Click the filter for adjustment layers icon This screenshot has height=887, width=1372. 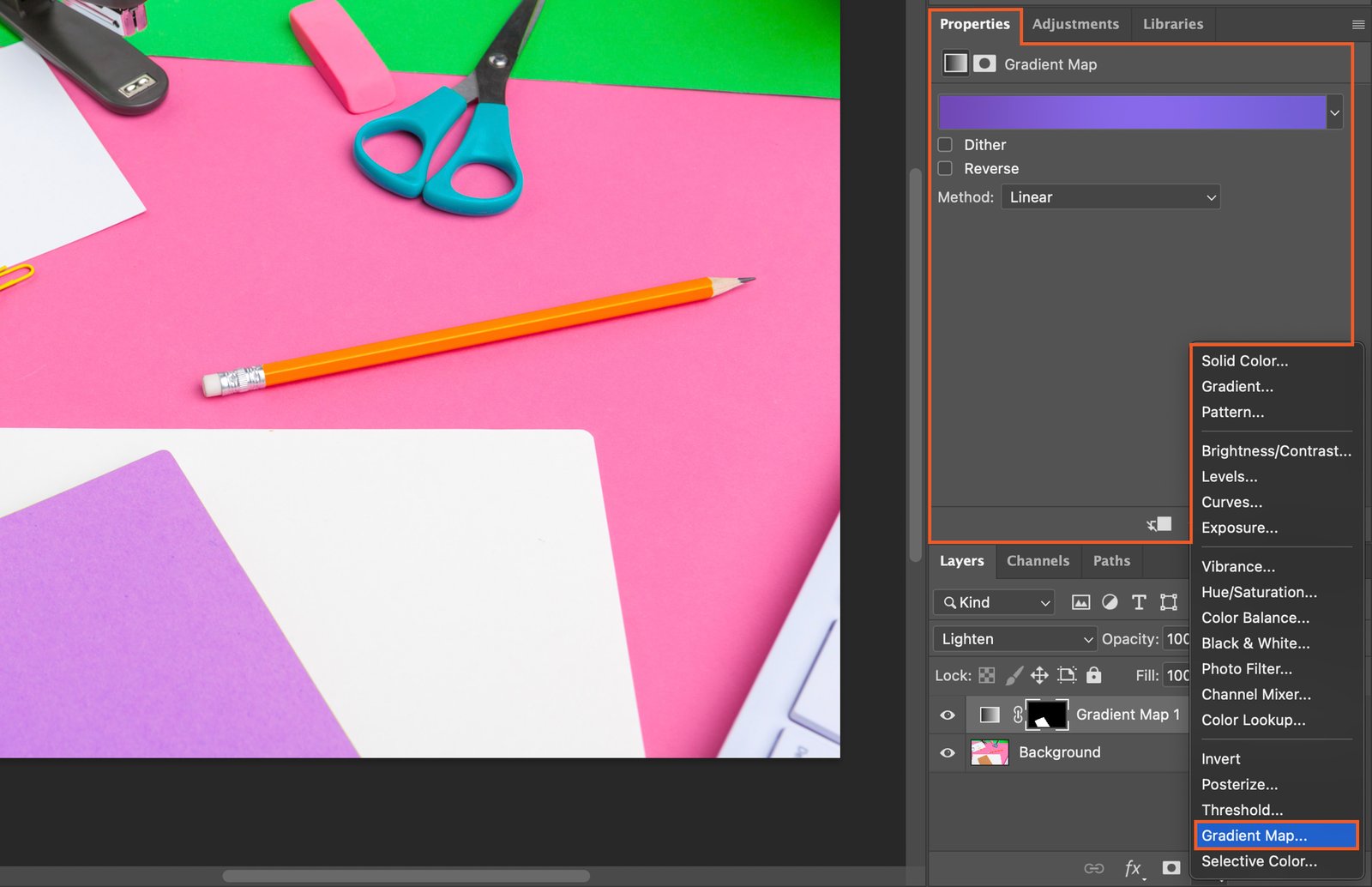pyautogui.click(x=1110, y=602)
